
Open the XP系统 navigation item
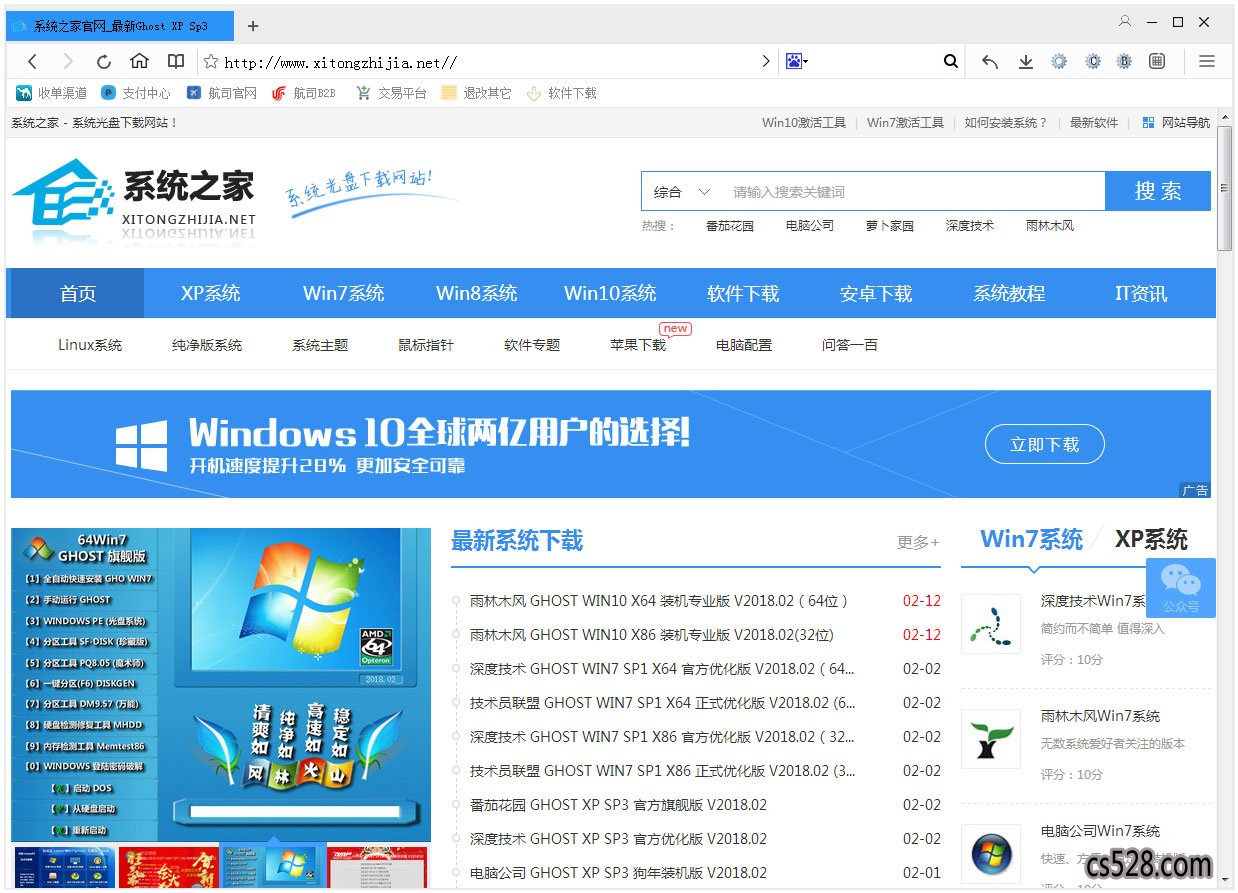[211, 294]
